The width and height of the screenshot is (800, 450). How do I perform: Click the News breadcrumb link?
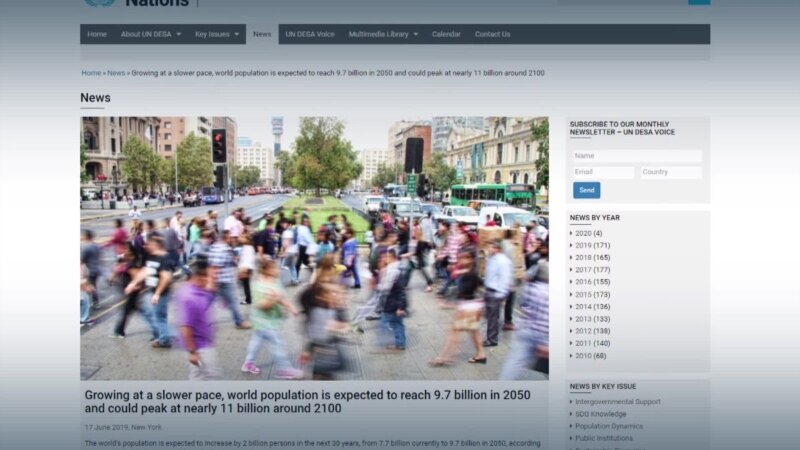point(116,73)
